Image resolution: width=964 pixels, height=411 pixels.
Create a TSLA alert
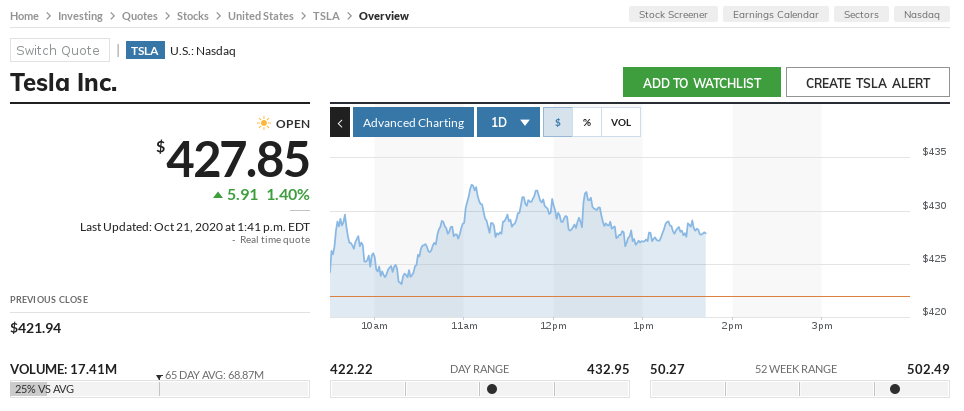point(868,82)
